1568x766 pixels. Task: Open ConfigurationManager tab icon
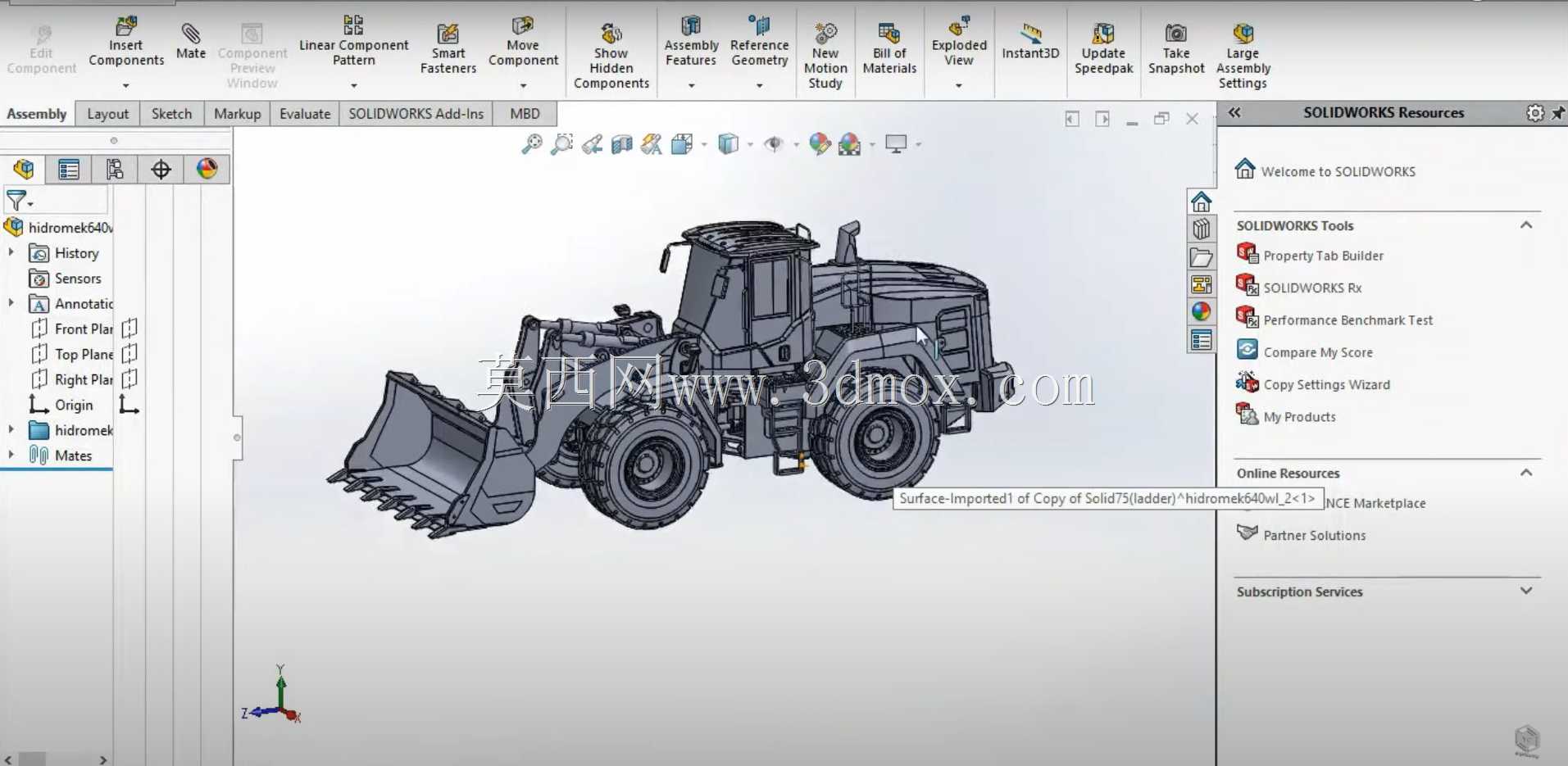pyautogui.click(x=115, y=169)
